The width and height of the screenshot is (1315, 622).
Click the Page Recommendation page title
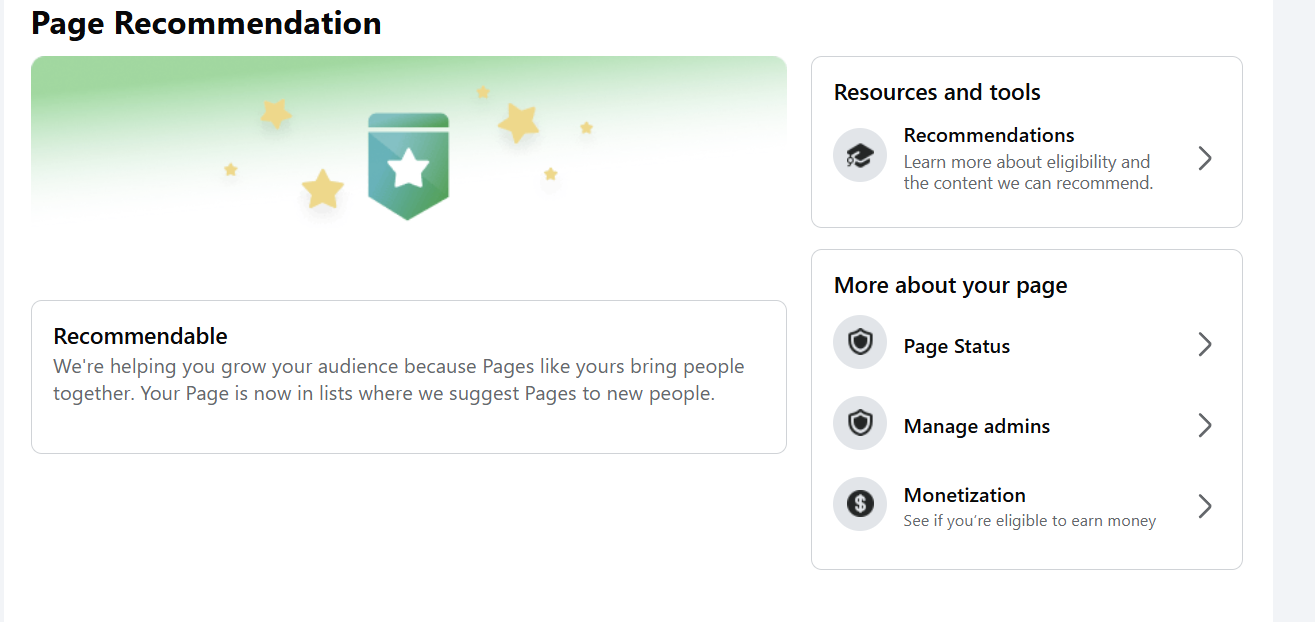pos(206,23)
